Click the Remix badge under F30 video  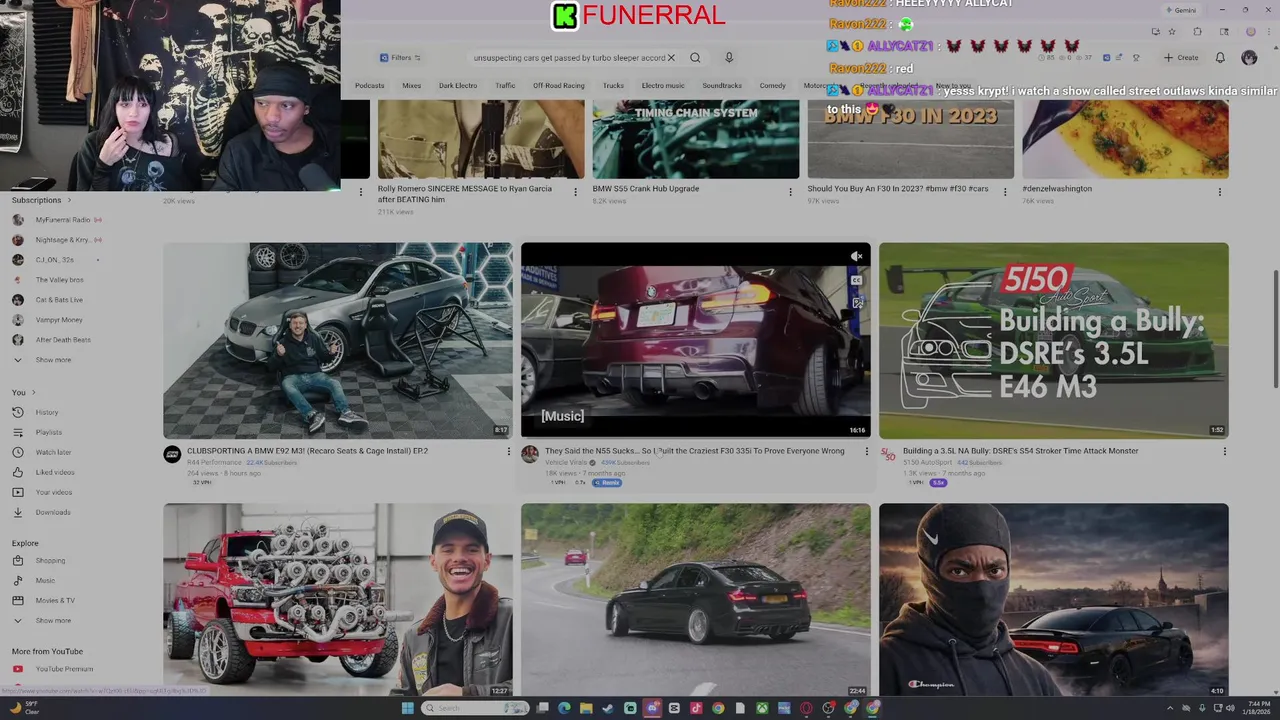[607, 483]
